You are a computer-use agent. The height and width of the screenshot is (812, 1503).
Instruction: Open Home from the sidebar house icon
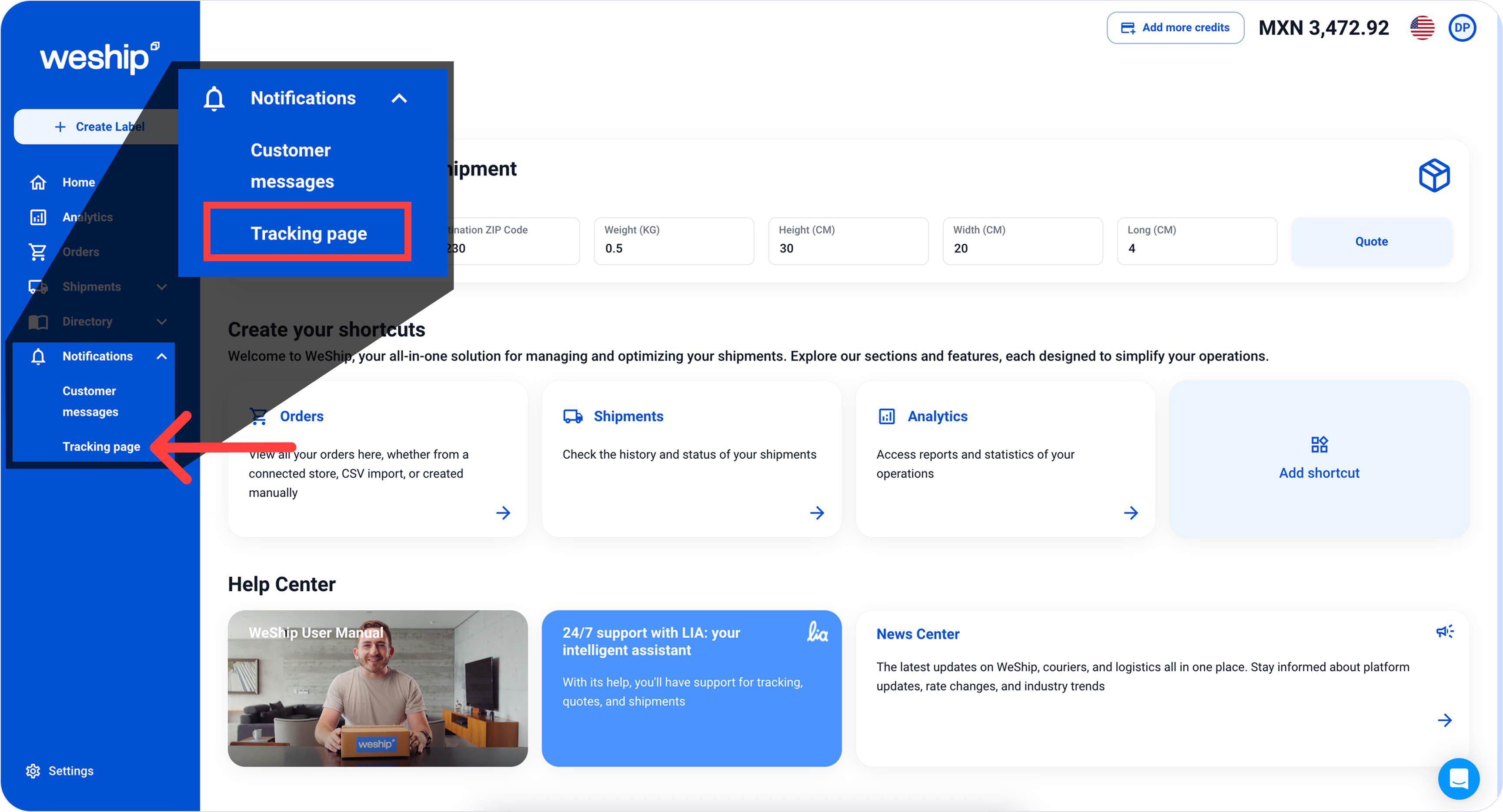click(38, 183)
